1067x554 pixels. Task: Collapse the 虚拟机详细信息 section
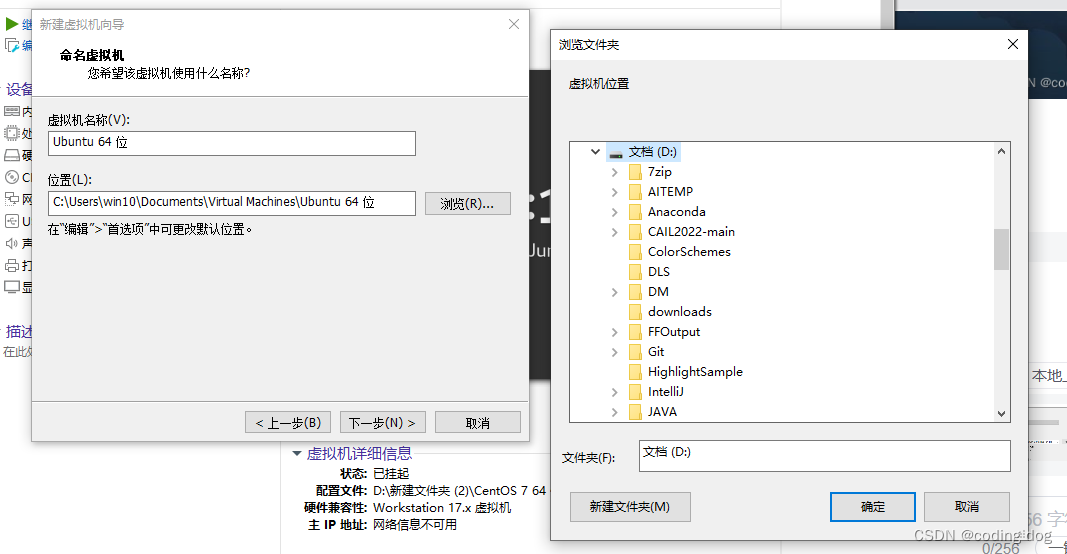(297, 453)
